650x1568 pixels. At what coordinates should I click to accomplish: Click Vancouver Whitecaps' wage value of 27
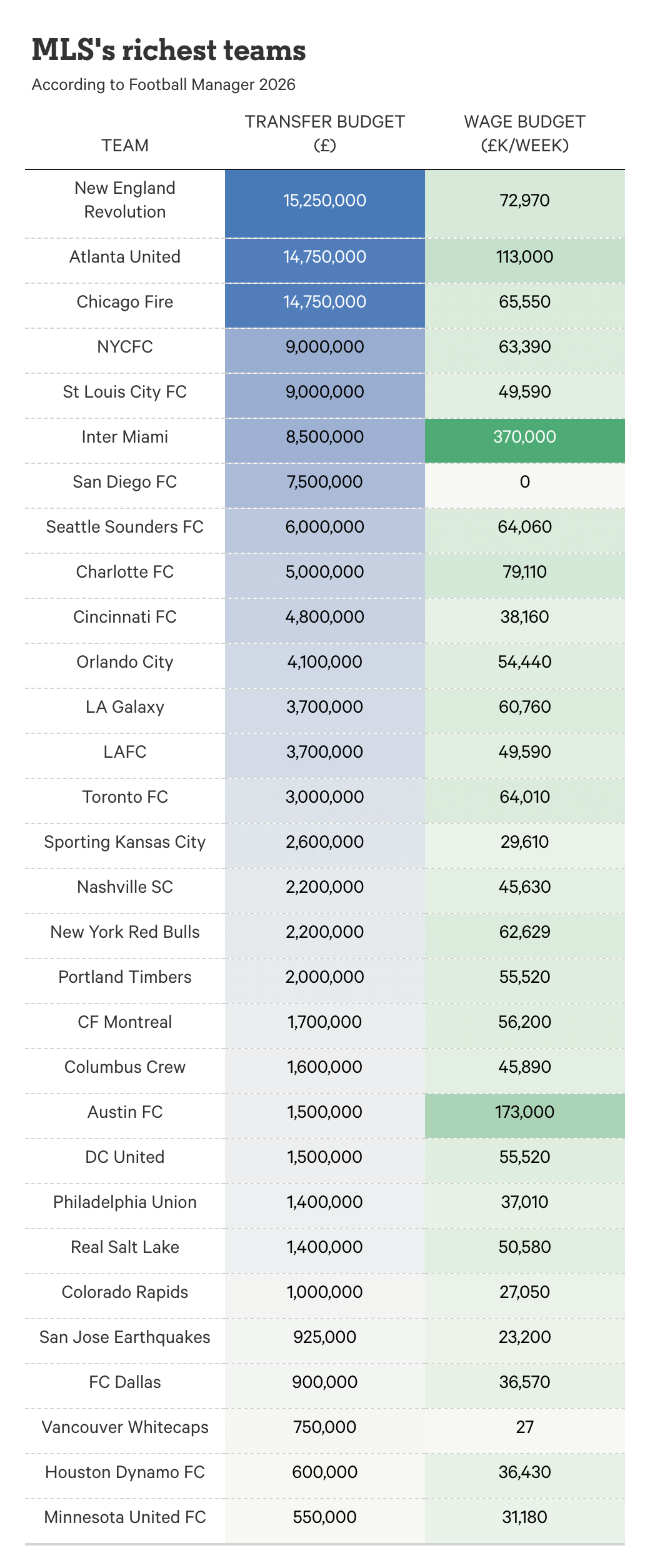point(524,1427)
